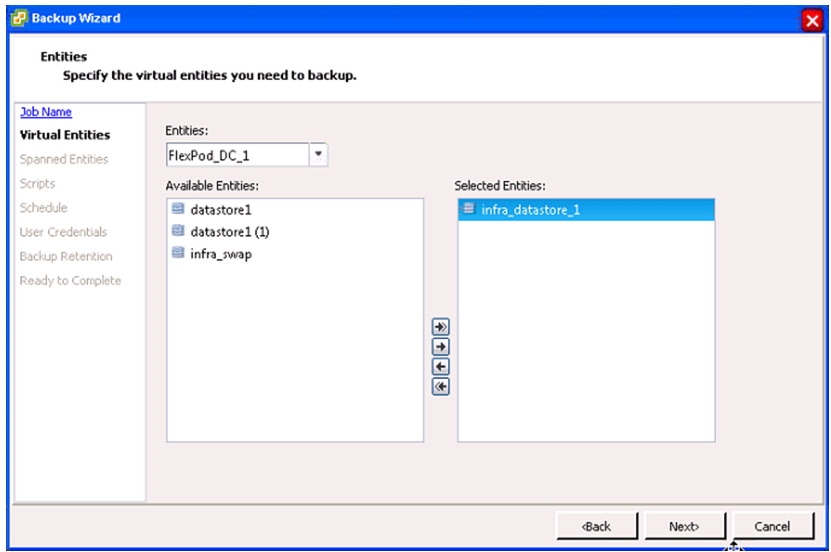Open the Entities dropdown arrow
The width and height of the screenshot is (831, 552).
318,155
